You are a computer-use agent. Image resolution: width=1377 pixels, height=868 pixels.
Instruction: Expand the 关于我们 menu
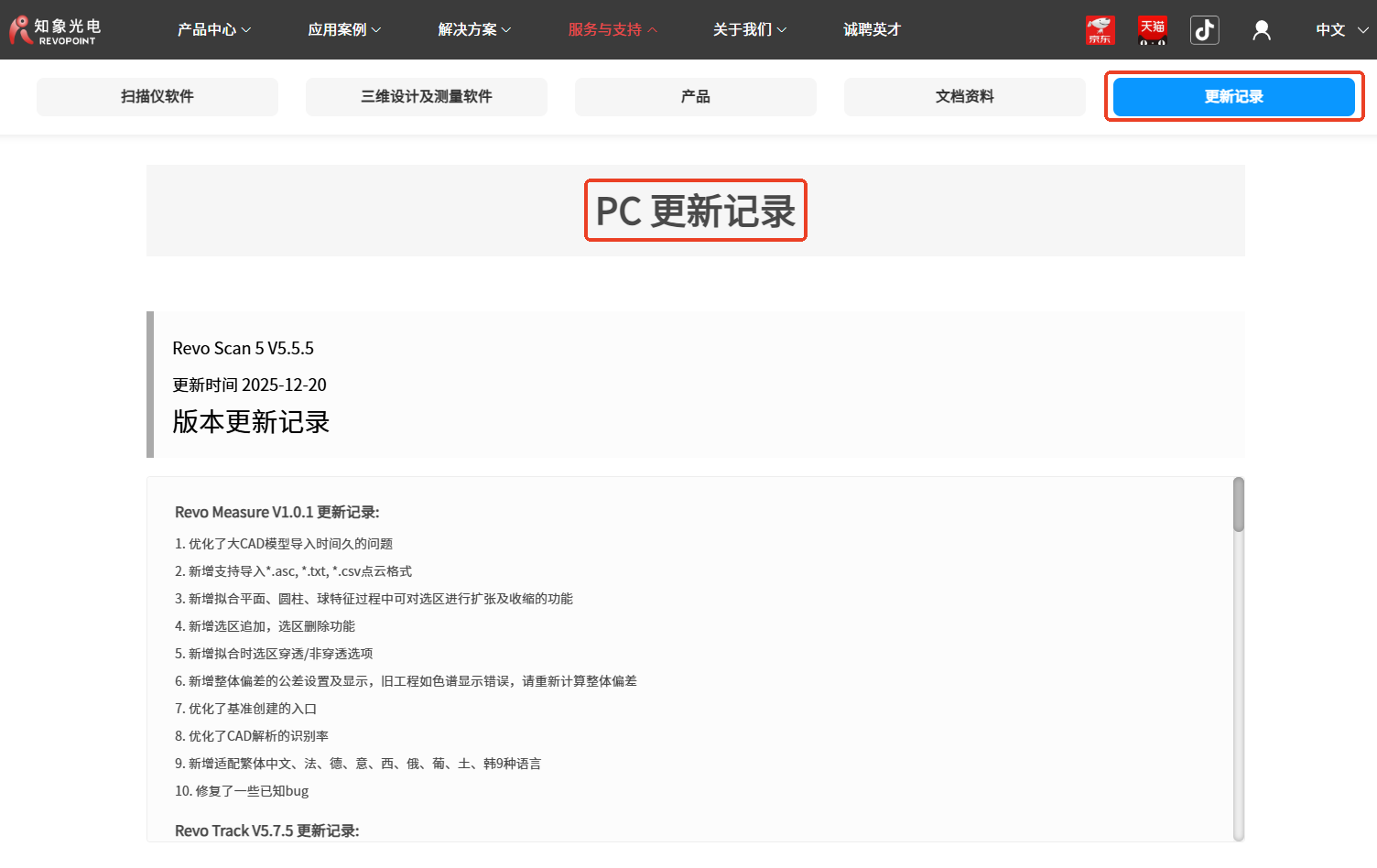[750, 30]
